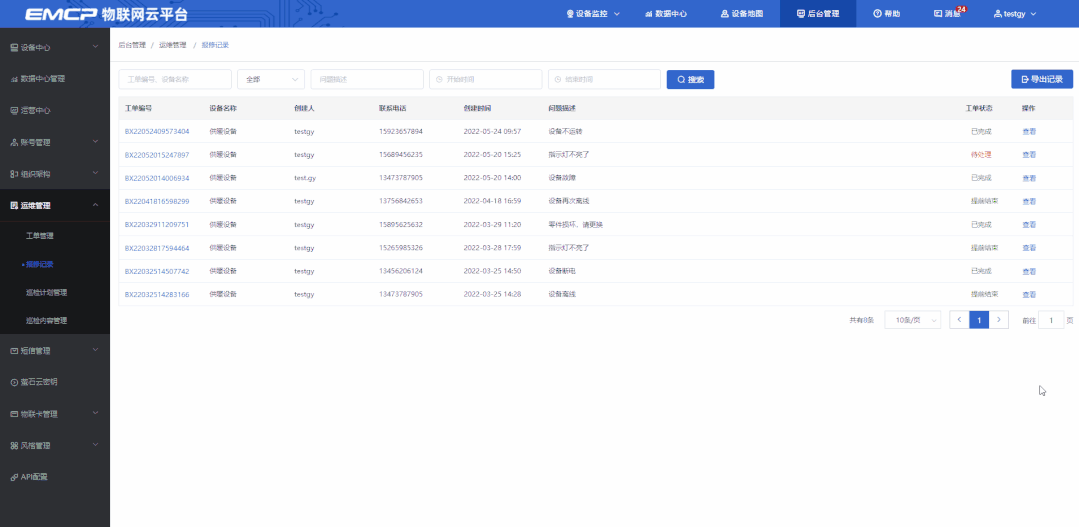Click the 账号管理 person icon

(14, 142)
